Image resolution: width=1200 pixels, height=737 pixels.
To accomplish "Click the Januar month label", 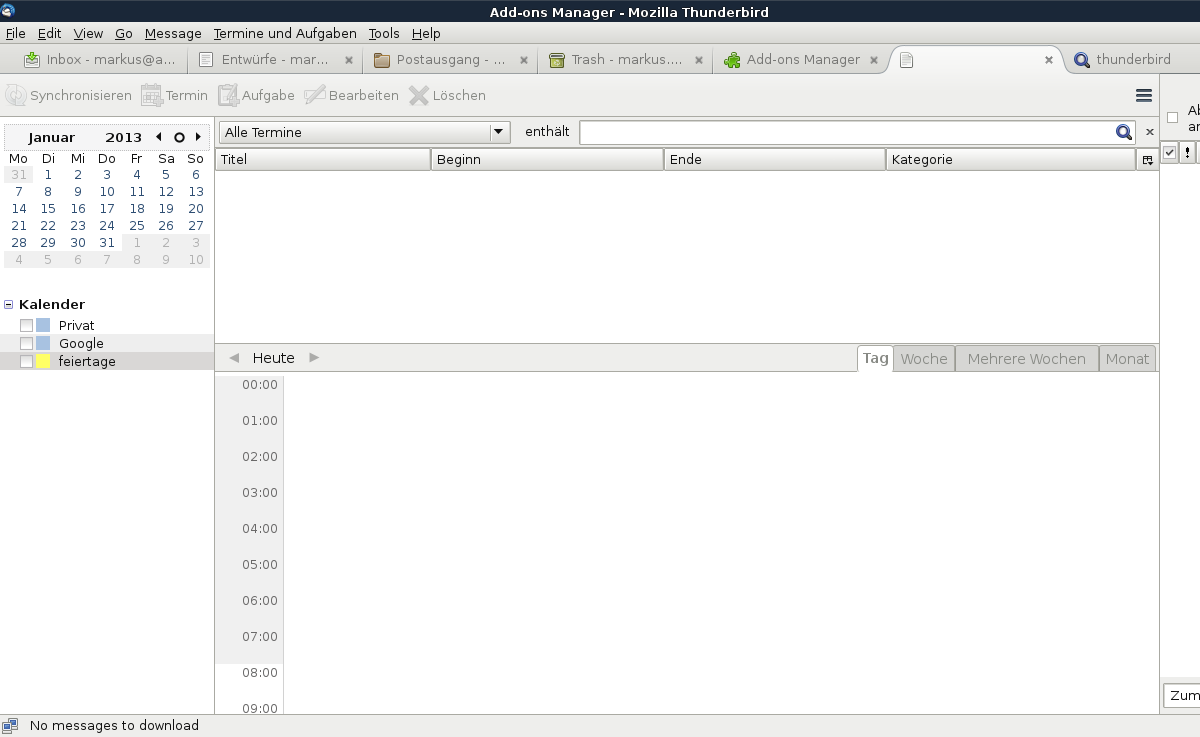I will 52,137.
